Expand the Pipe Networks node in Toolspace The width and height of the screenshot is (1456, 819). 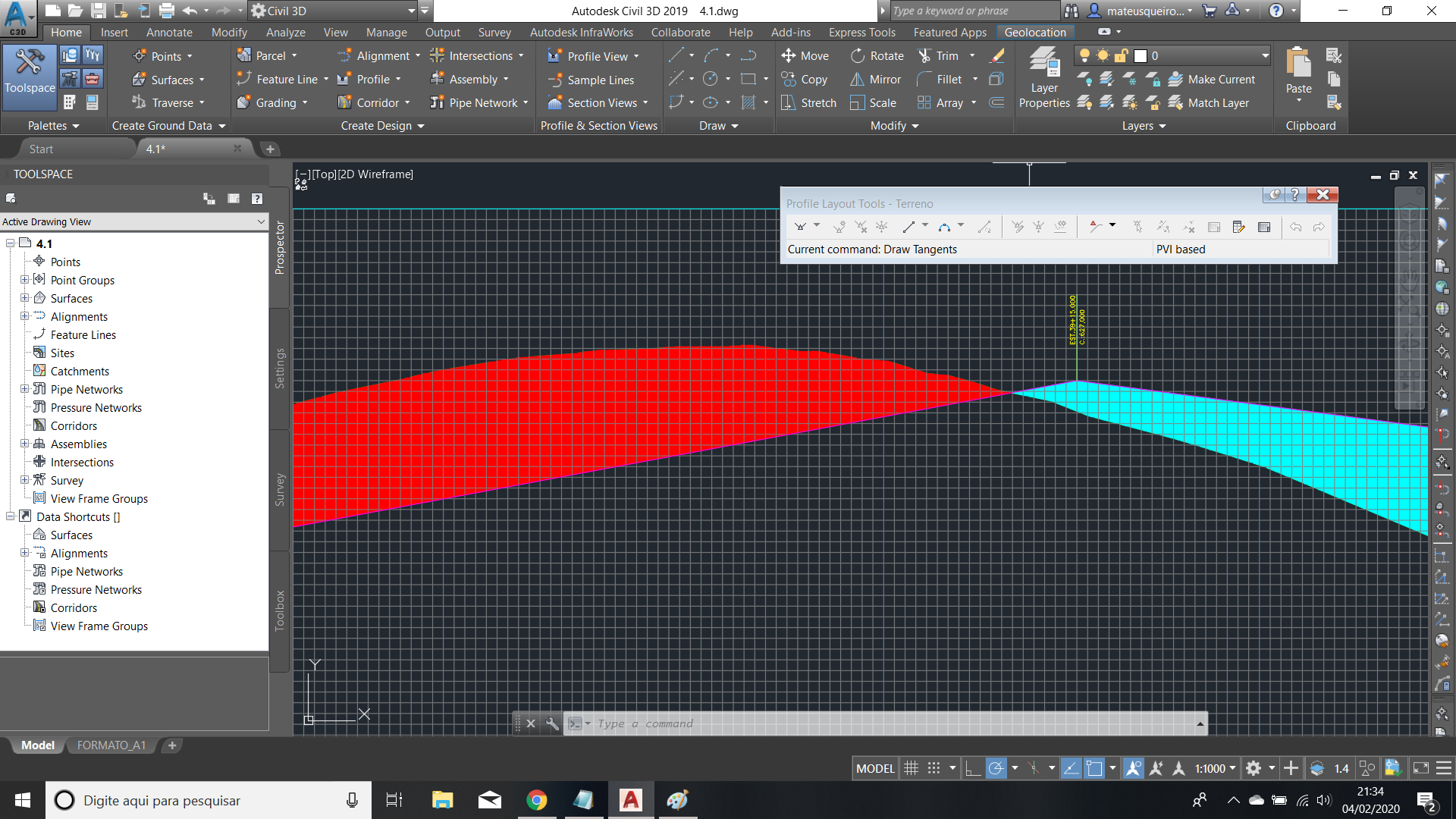[x=25, y=389]
